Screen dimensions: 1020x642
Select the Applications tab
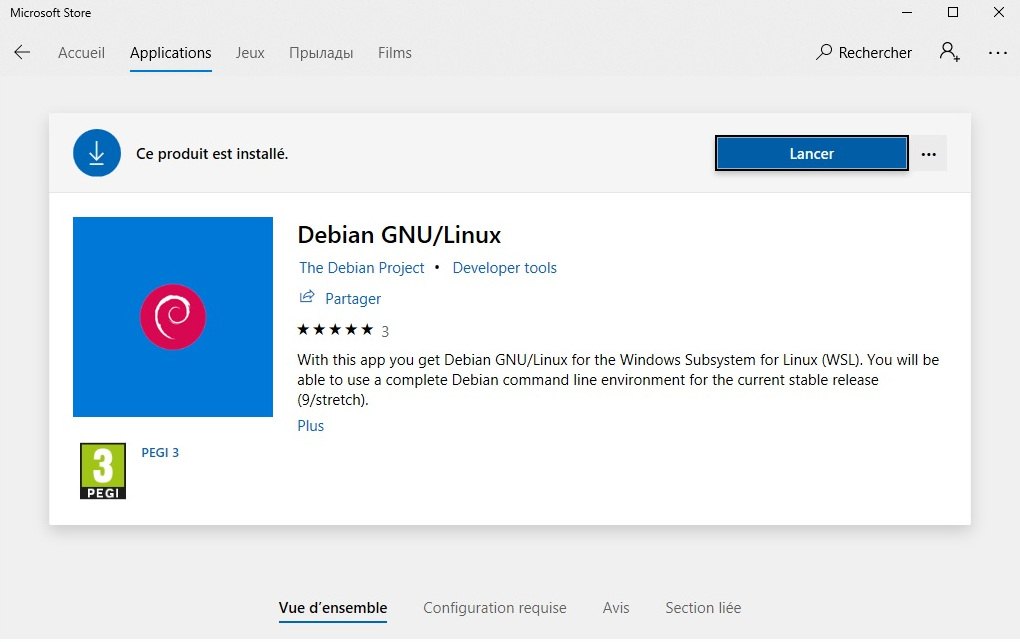[170, 53]
